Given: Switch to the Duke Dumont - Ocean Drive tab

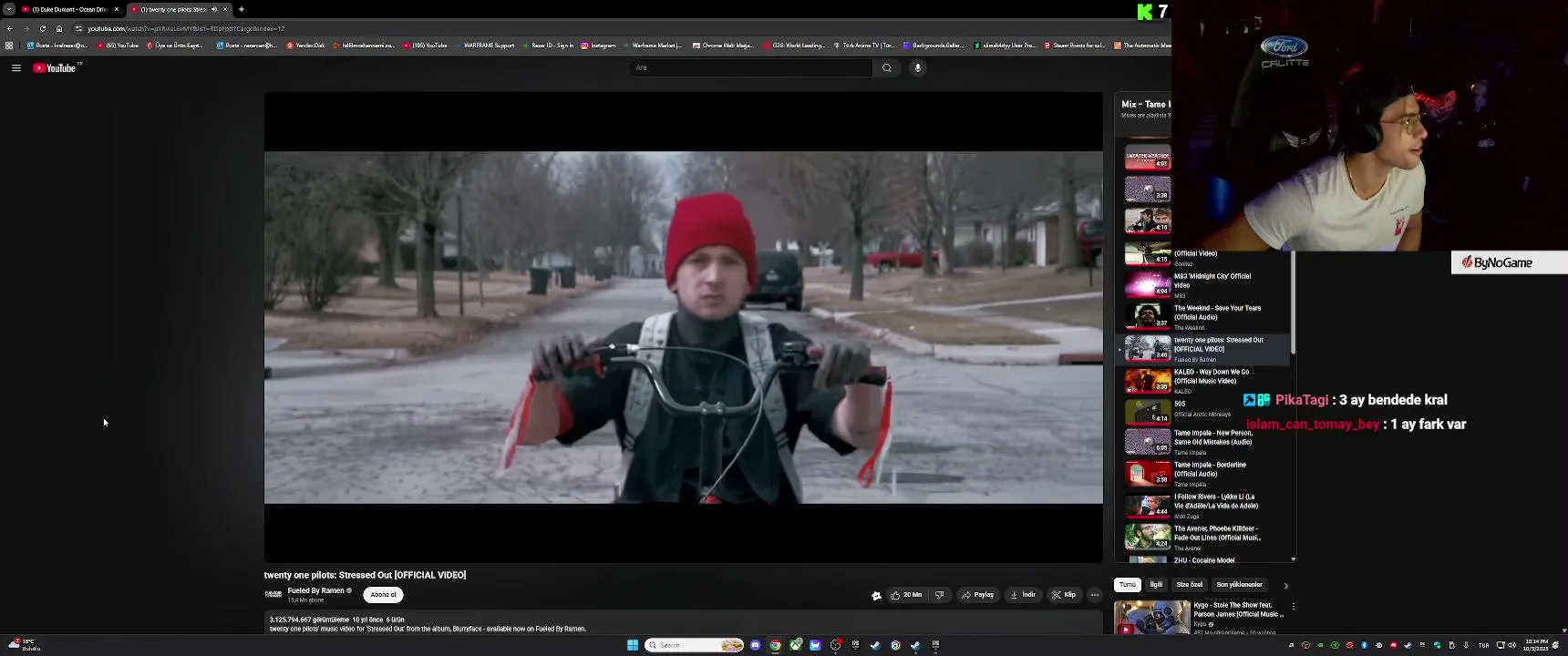Looking at the screenshot, I should (69, 9).
